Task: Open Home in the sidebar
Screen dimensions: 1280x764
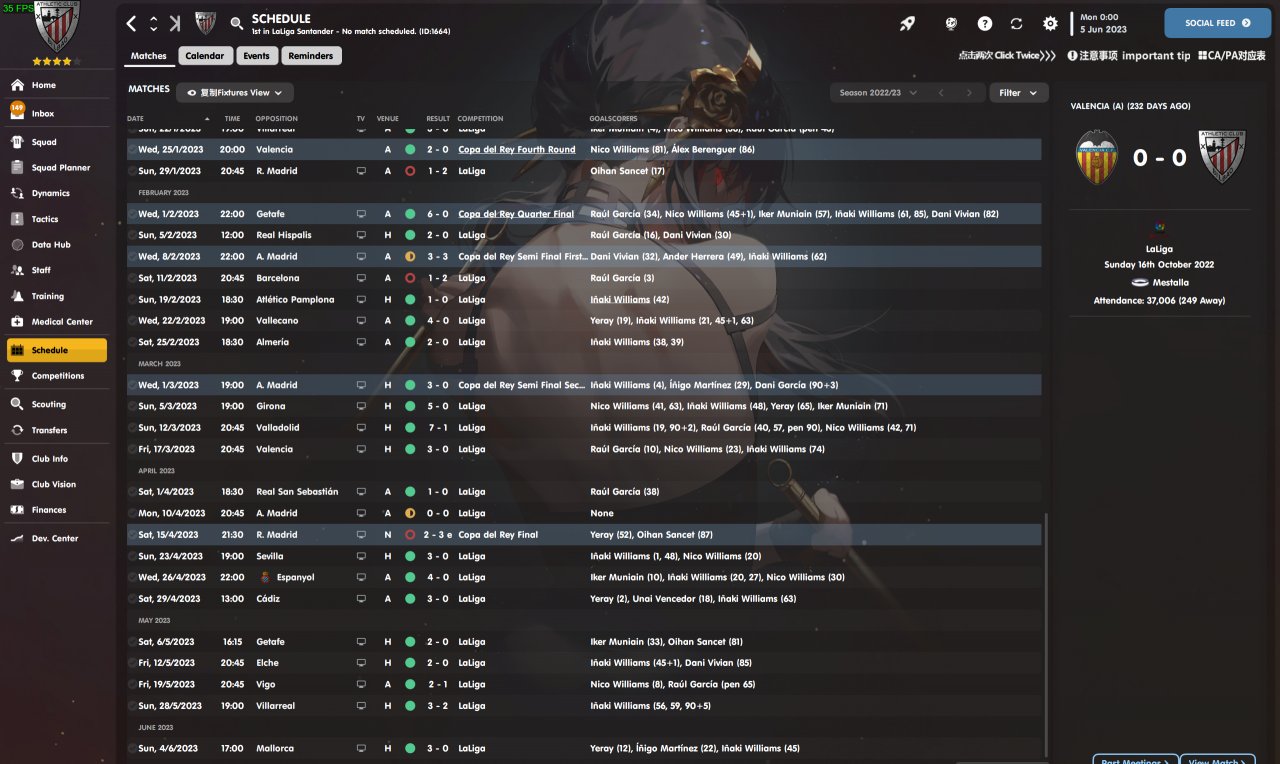Action: pyautogui.click(x=58, y=85)
